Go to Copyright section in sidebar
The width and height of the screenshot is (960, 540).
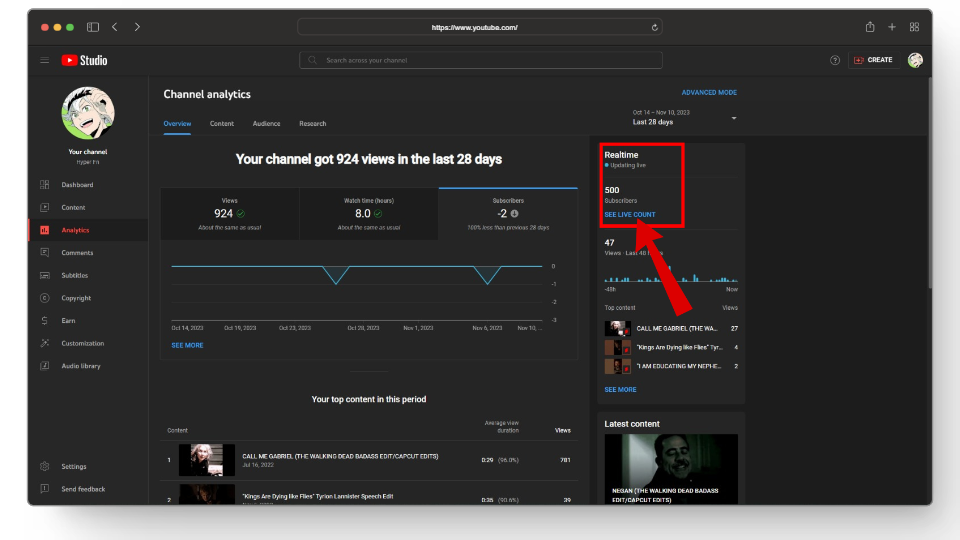76,298
